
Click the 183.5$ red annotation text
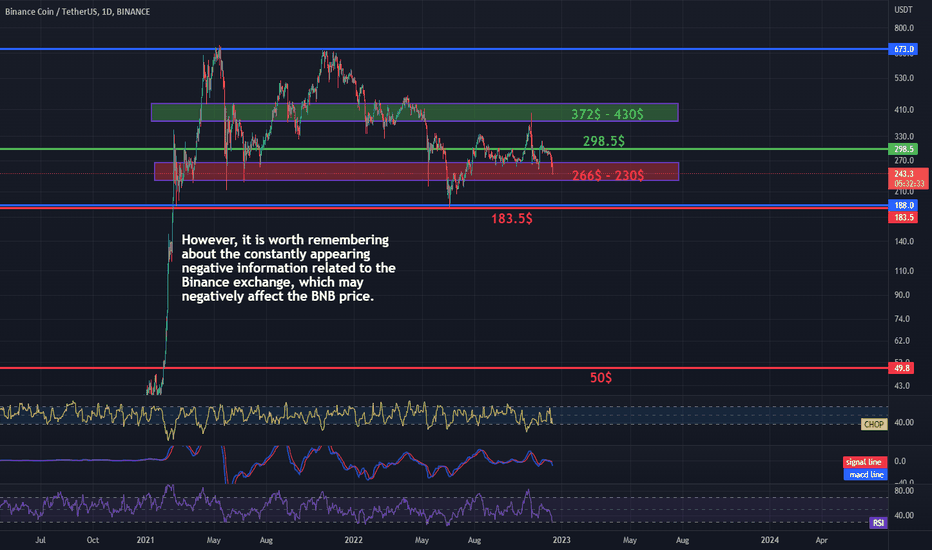point(511,219)
